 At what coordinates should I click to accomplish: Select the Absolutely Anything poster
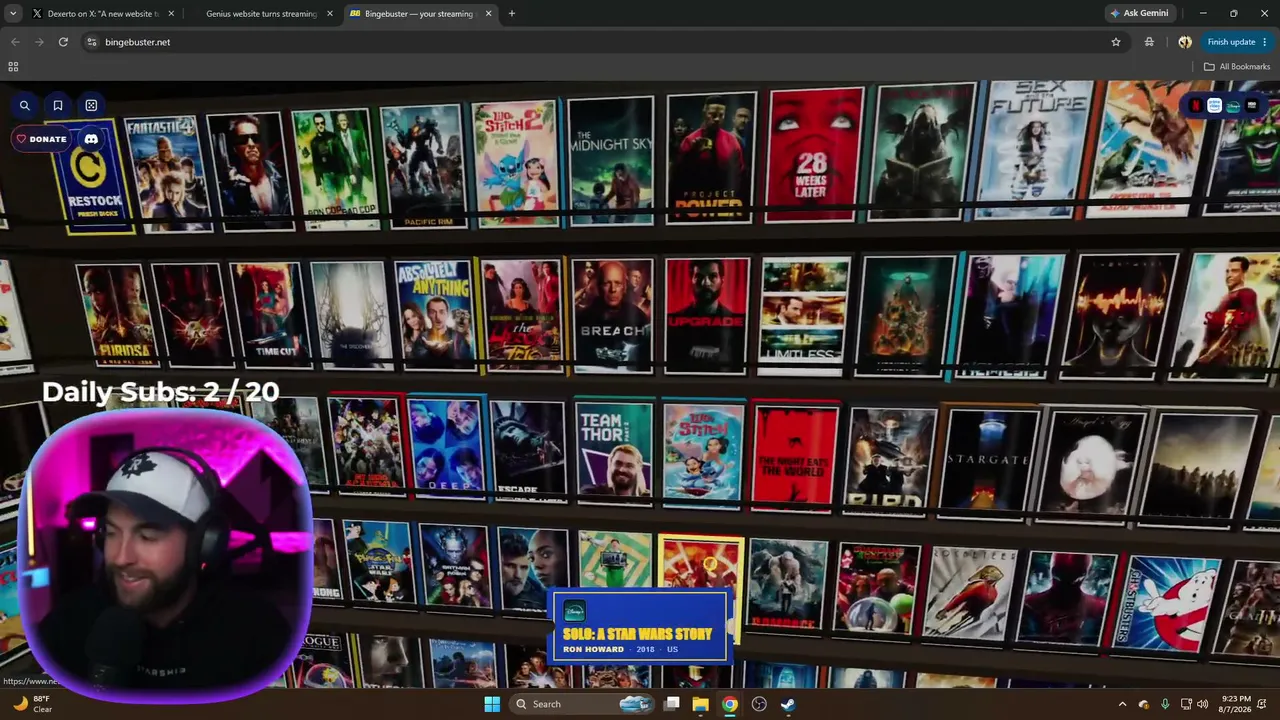point(435,315)
